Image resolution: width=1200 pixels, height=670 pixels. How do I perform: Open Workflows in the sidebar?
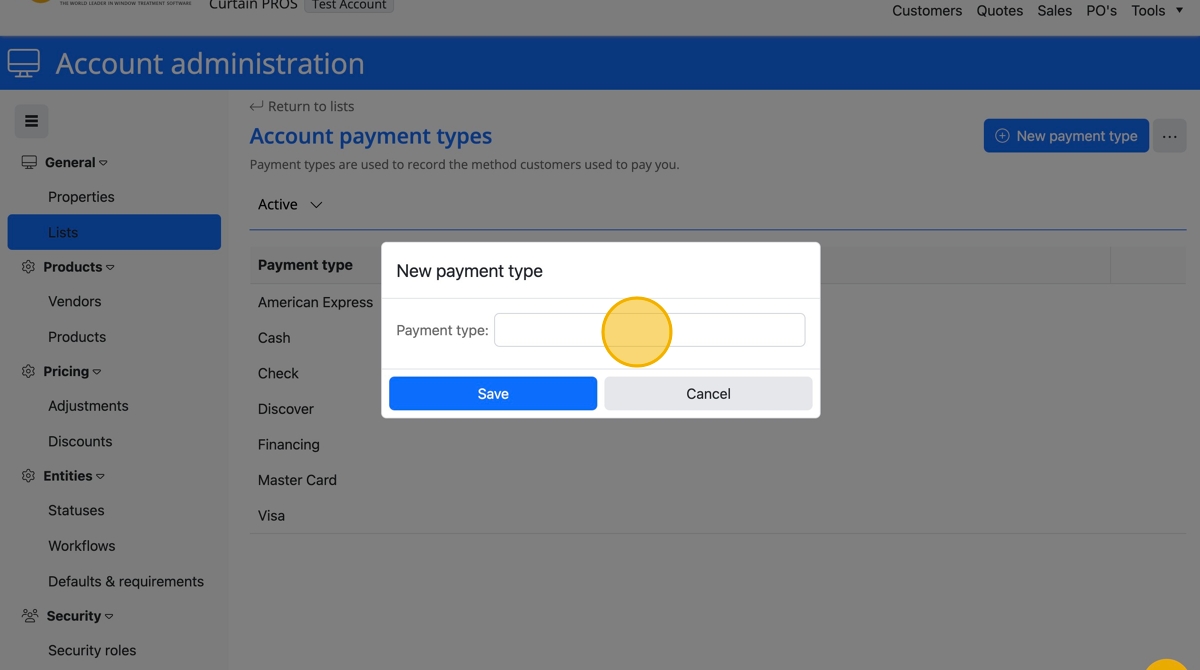[81, 546]
